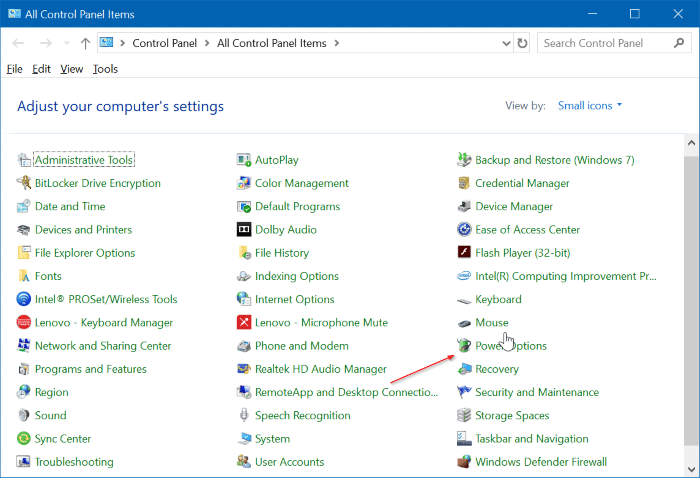This screenshot has height=478, width=700.
Task: Click the refresh button beside address bar
Action: (522, 43)
